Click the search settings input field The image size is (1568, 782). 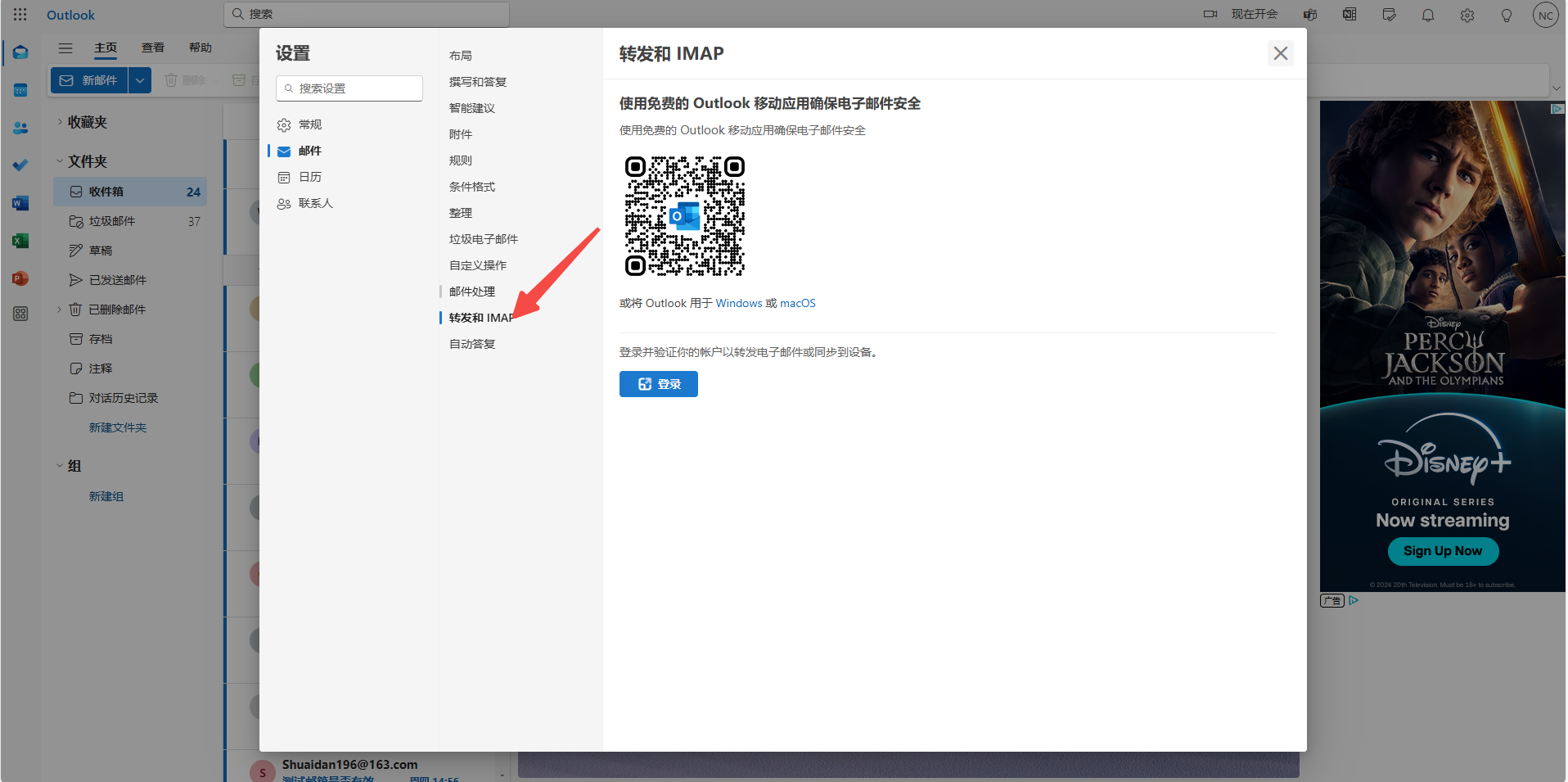coord(349,88)
